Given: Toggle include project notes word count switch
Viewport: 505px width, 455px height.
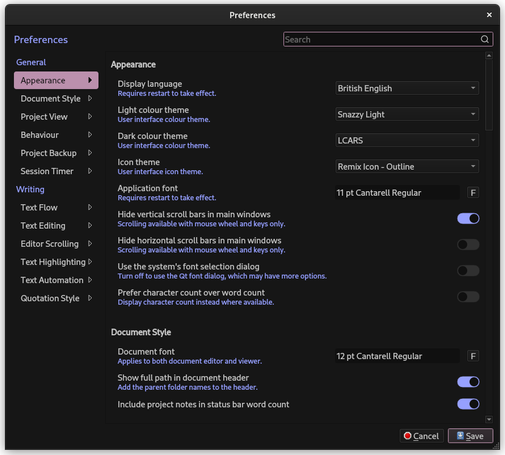Looking at the screenshot, I should pyautogui.click(x=468, y=404).
